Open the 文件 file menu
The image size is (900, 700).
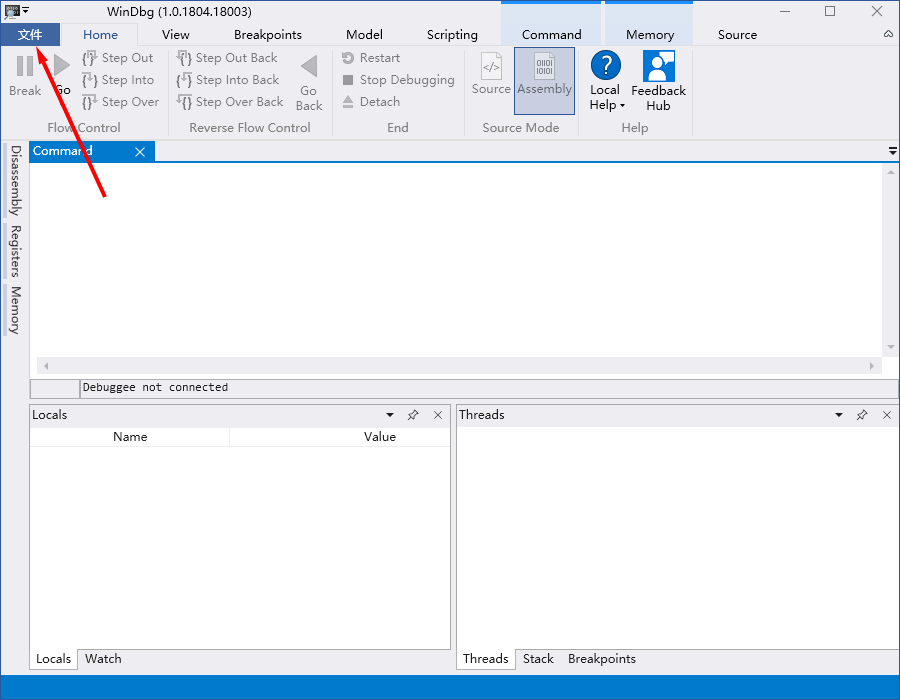click(x=30, y=34)
